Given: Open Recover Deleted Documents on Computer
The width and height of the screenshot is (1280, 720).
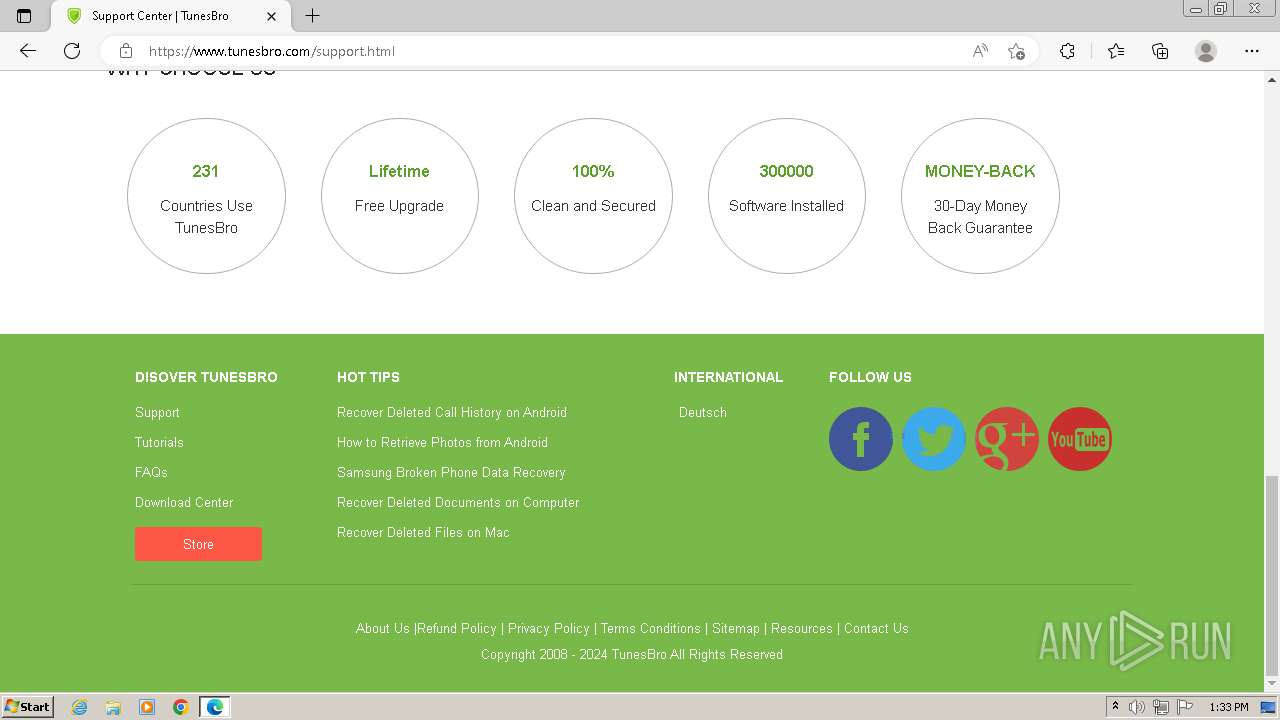Looking at the screenshot, I should tap(458, 502).
